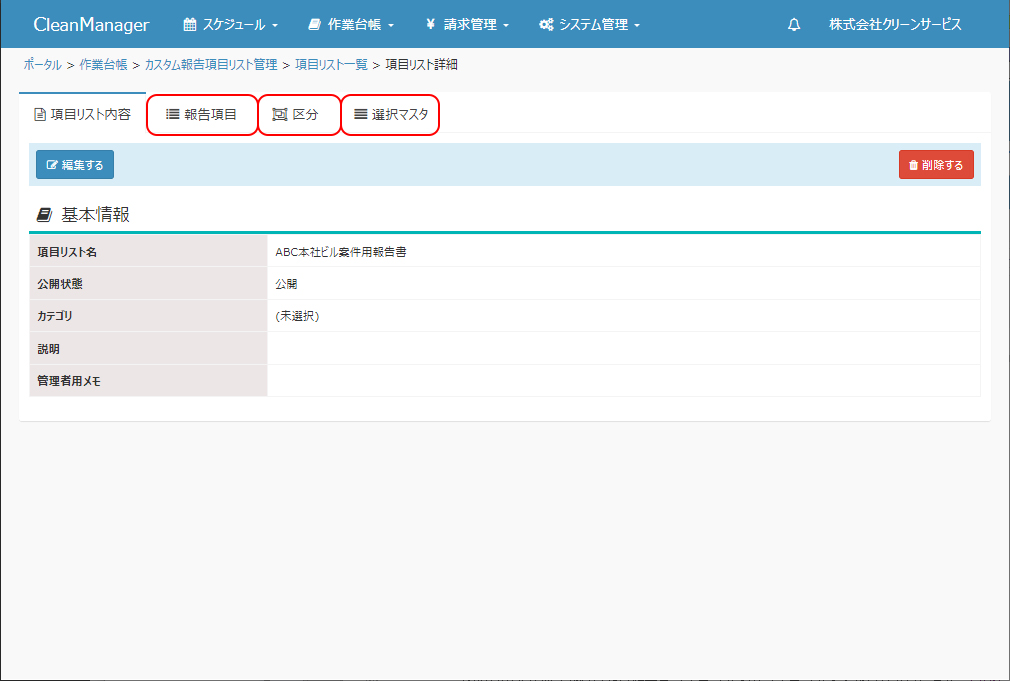Navigate to 項目リスト一覧 breadcrumb
This screenshot has width=1010, height=681.
(x=331, y=65)
